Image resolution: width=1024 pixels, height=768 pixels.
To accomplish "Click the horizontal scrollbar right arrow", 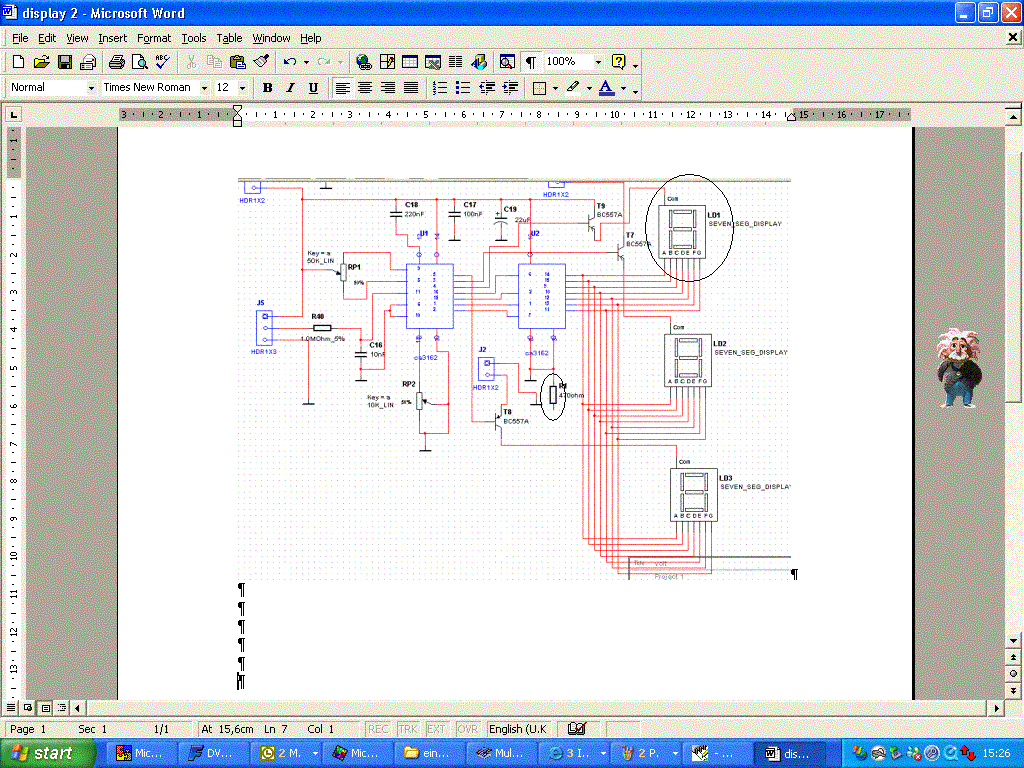I will 996,708.
